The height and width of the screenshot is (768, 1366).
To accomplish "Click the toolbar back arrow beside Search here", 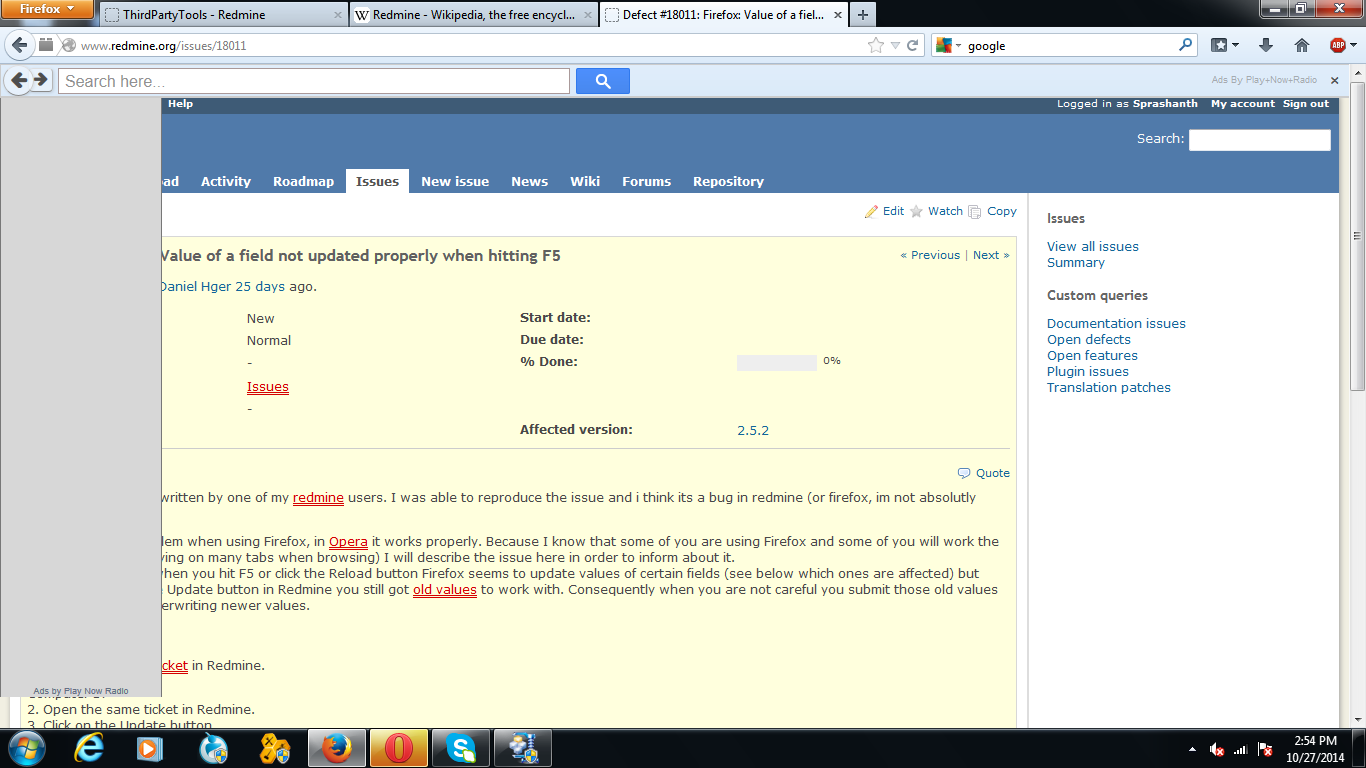I will 19,81.
